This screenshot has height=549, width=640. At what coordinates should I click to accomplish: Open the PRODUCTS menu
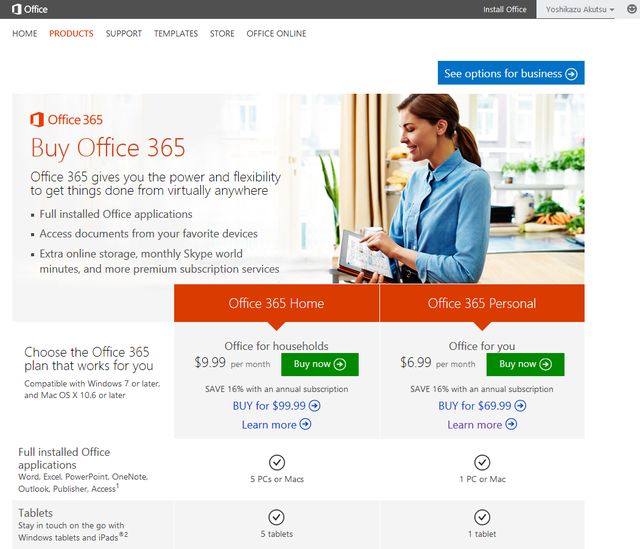tap(71, 33)
